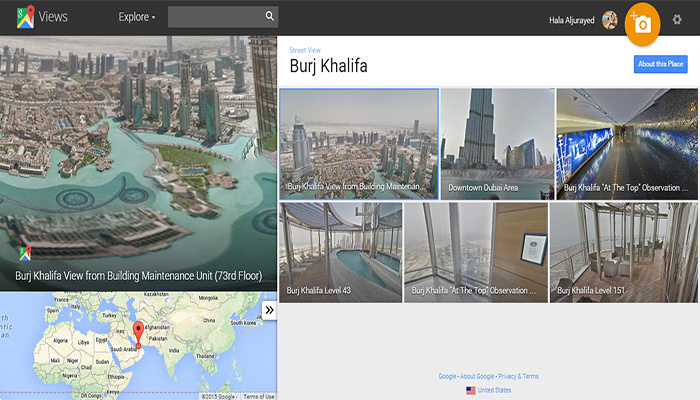Click the search magnifier icon
The image size is (700, 400).
point(269,17)
